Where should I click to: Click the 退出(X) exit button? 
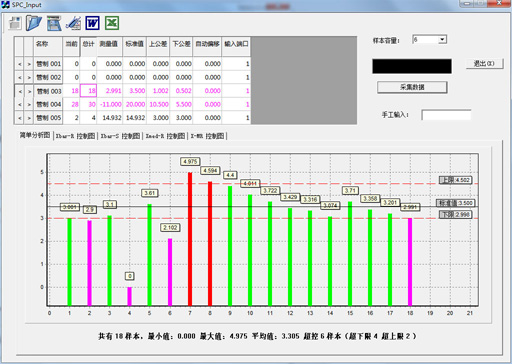coord(484,63)
